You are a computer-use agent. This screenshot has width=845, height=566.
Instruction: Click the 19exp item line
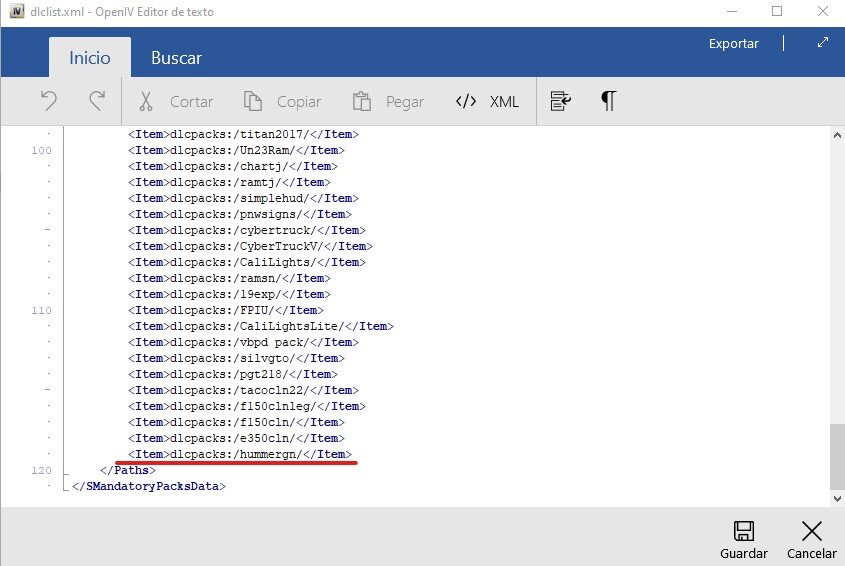coord(229,294)
